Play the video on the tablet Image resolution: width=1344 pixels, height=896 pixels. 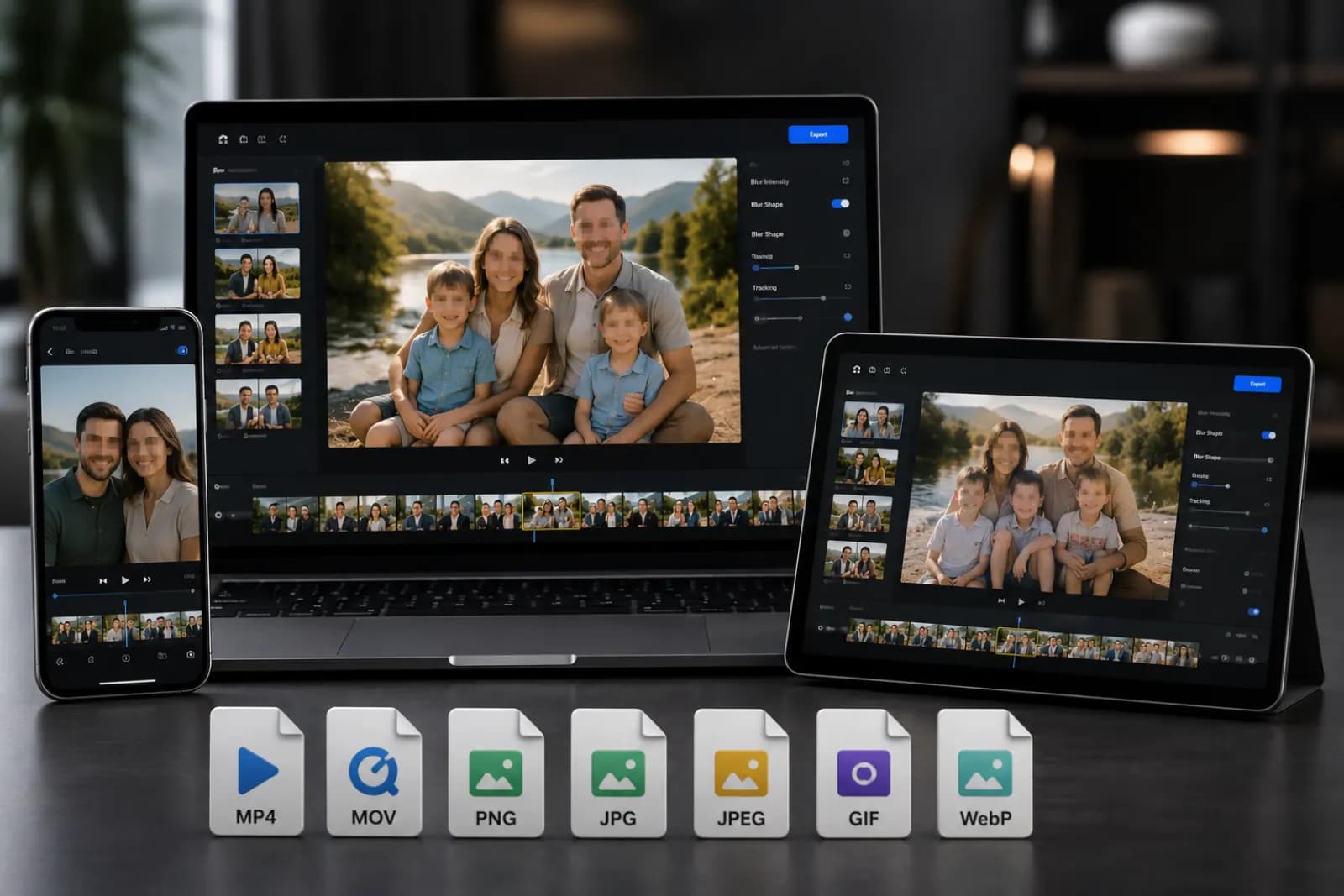pos(1021,601)
